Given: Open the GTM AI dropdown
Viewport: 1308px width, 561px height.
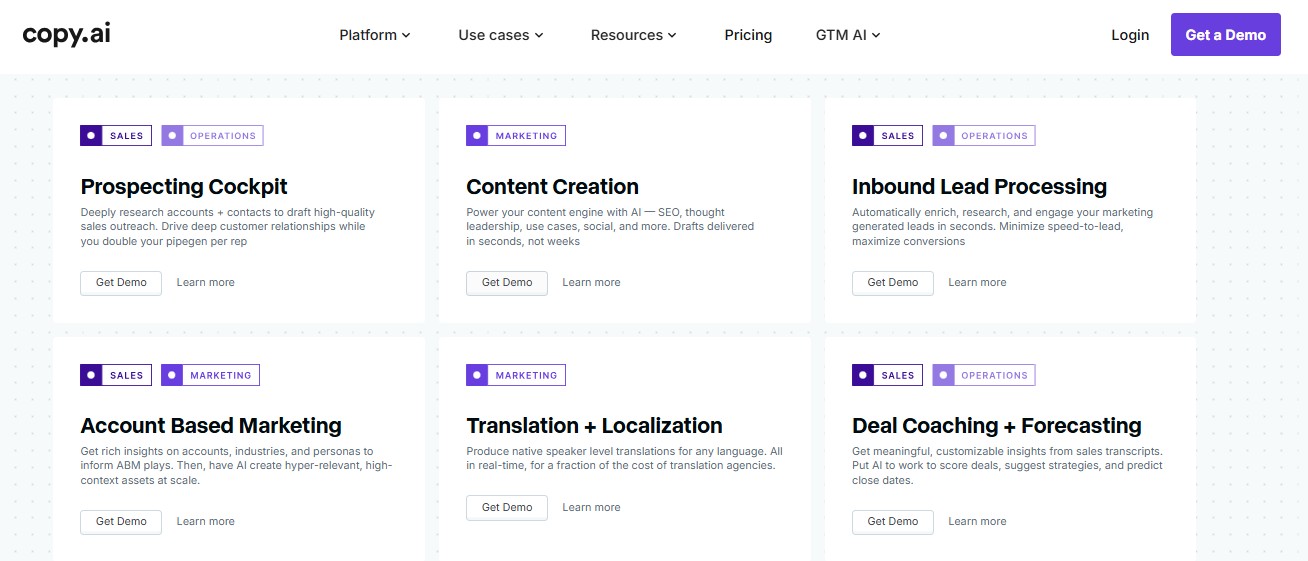Looking at the screenshot, I should pyautogui.click(x=848, y=35).
